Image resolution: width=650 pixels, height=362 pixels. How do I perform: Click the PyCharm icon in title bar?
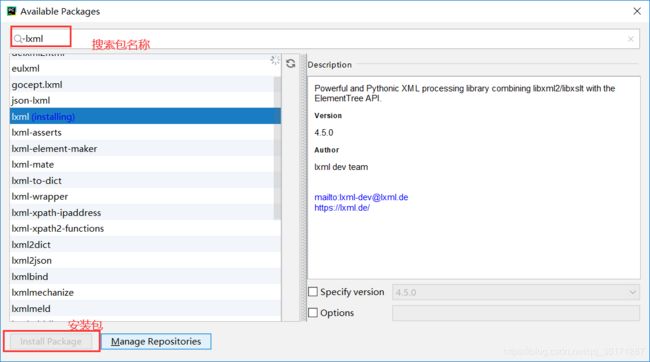pos(12,11)
